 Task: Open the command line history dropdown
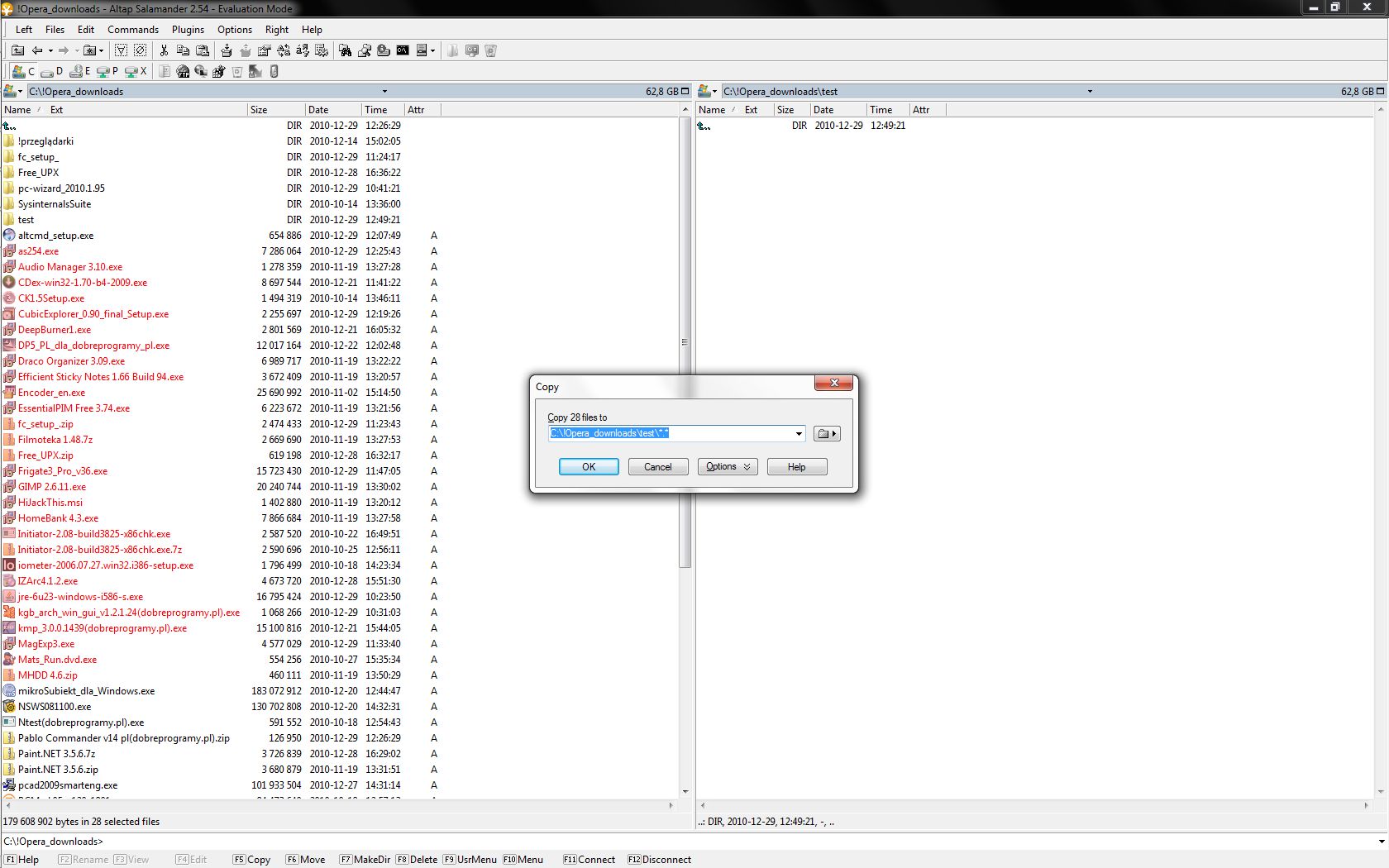pyautogui.click(x=1382, y=842)
